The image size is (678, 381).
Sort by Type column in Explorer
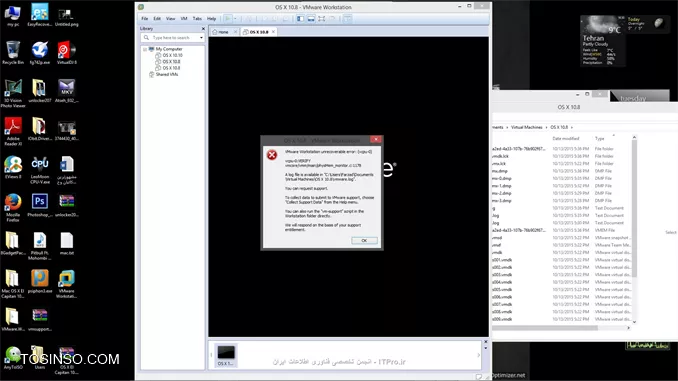[x=599, y=138]
